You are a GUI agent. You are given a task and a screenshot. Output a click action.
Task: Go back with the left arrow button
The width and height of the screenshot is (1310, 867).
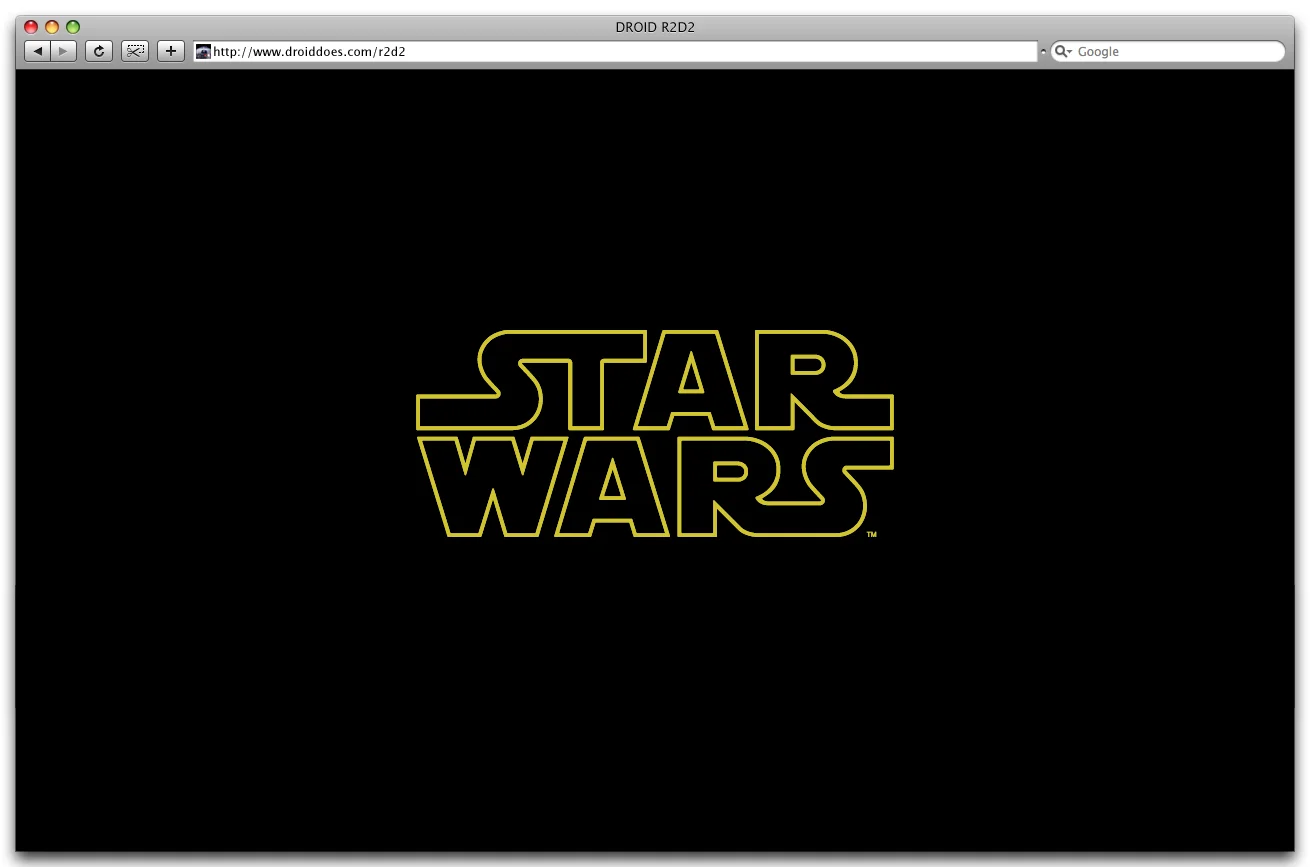37,51
